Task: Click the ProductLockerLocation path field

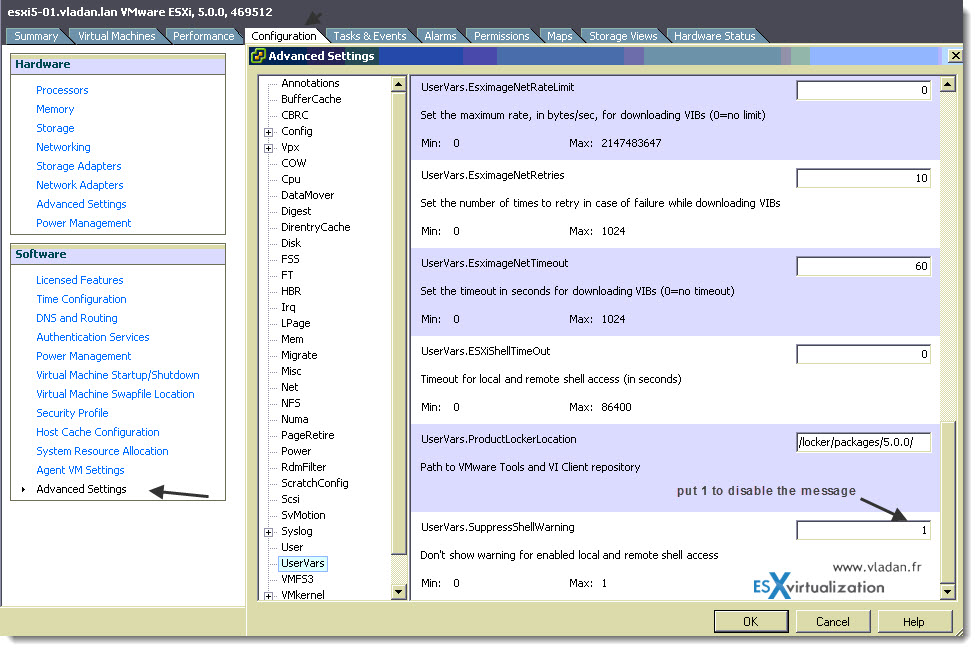Action: coord(863,442)
